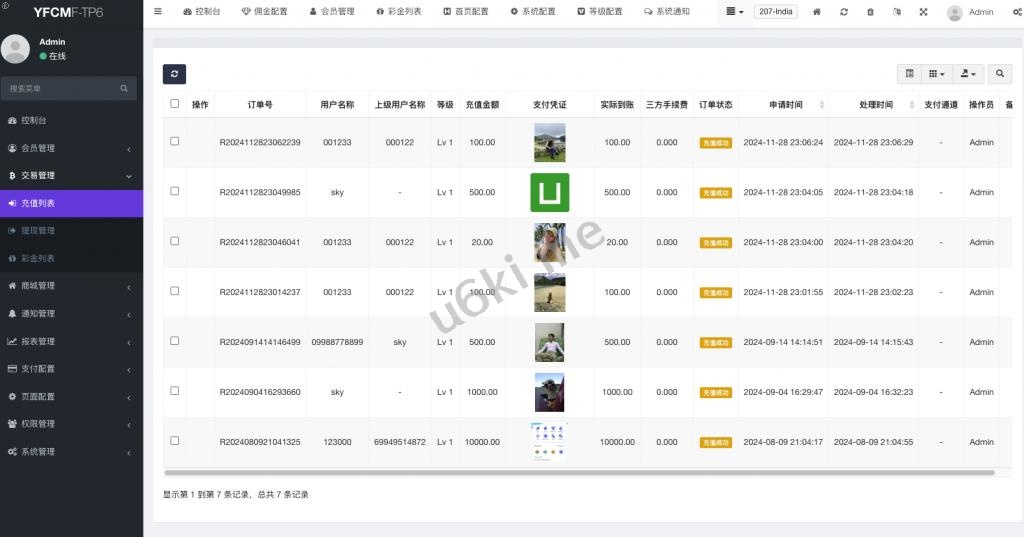Select the checkbox for order R2024080921041325
1024x537 pixels.
click(x=175, y=441)
